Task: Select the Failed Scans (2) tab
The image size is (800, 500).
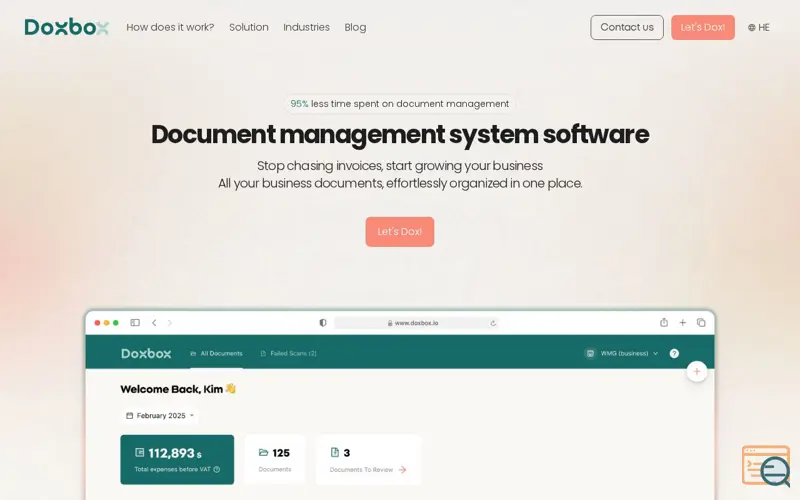Action: pyautogui.click(x=288, y=353)
